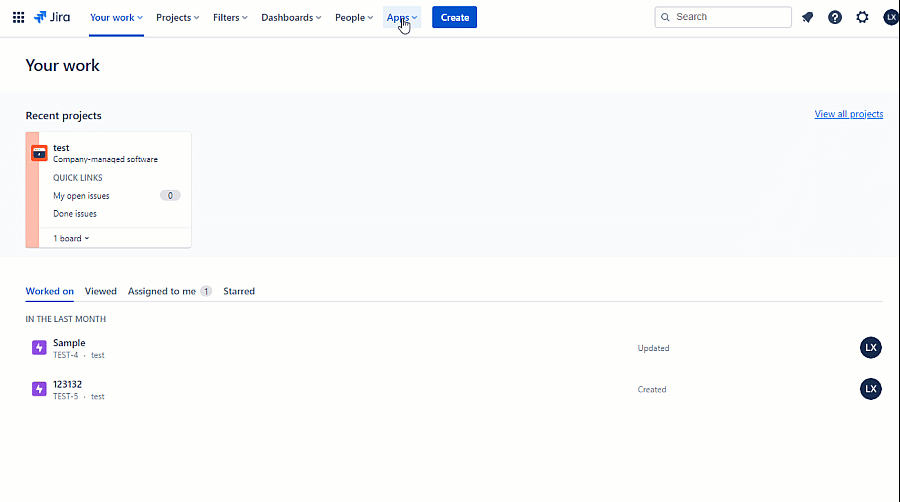The height and width of the screenshot is (502, 900).
Task: Click into the Search field
Action: tap(723, 17)
